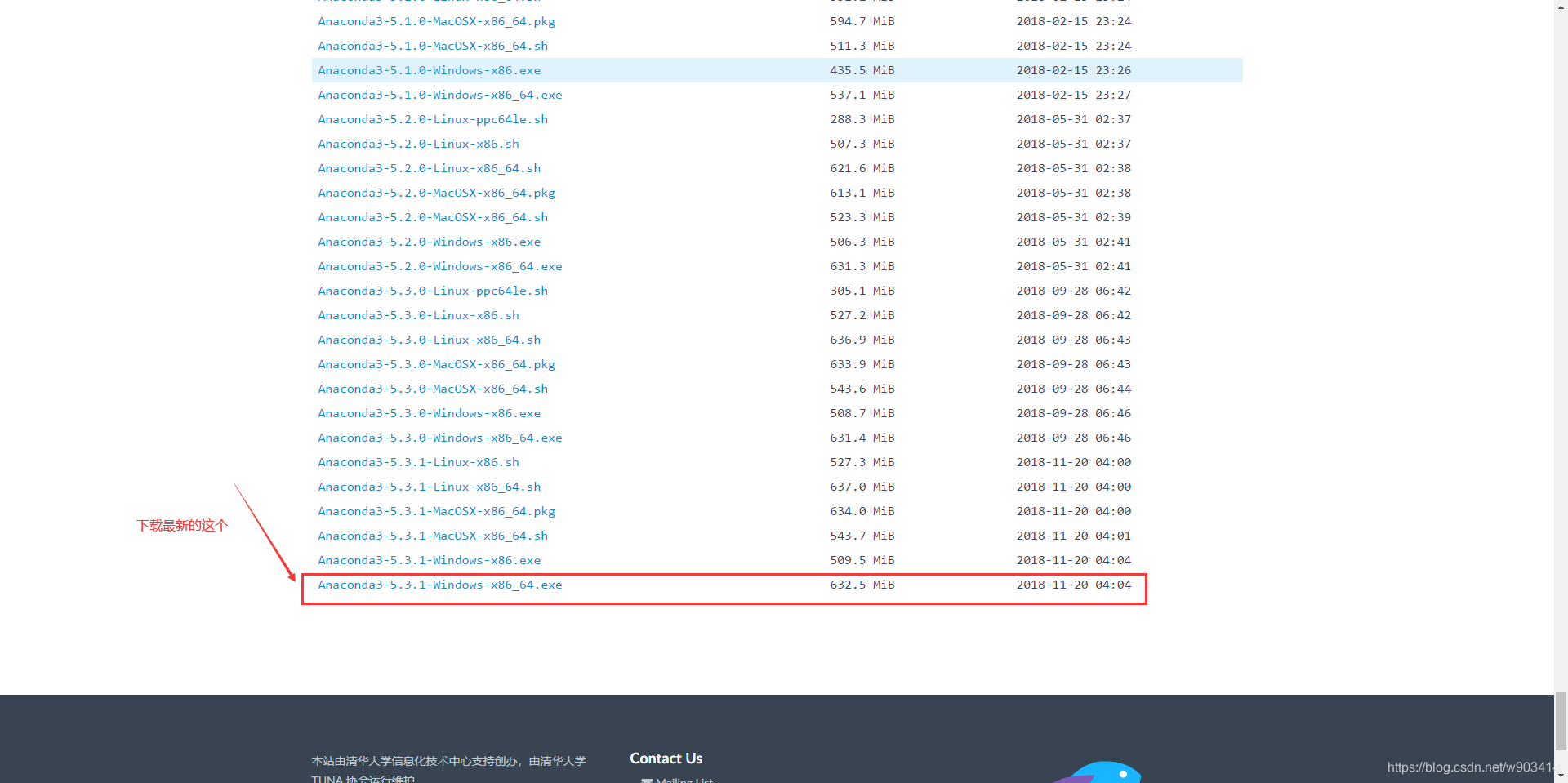Download Anaconda3-5.2.0-Windows-x86.exe
This screenshot has width=1568, height=783.
(x=429, y=242)
